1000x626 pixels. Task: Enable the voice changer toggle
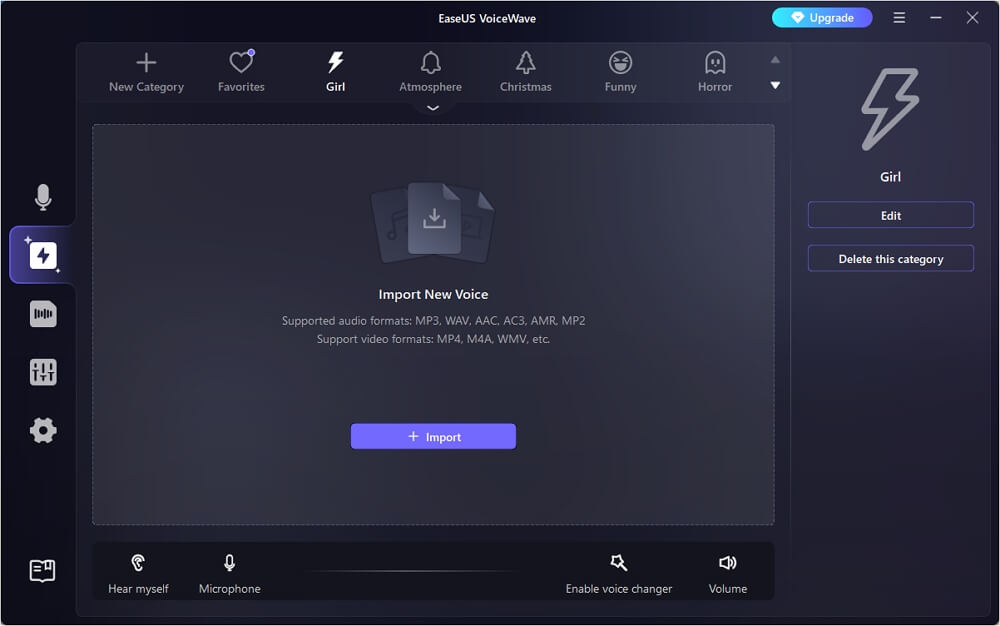tap(618, 563)
